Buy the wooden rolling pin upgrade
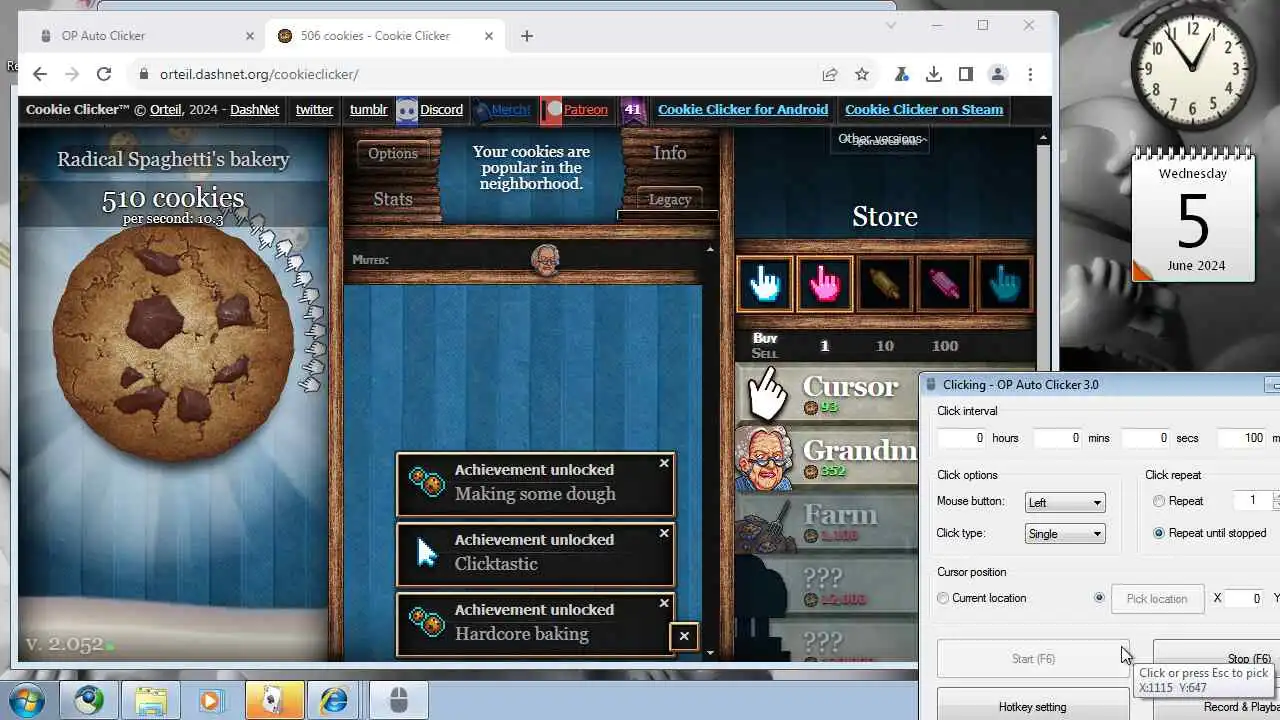Viewport: 1280px width, 720px height. click(x=885, y=284)
